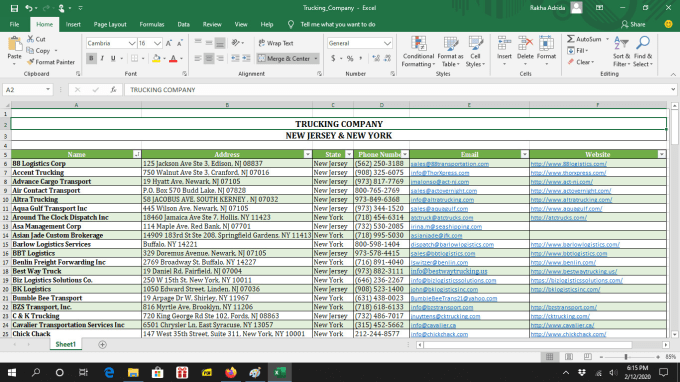Open the Email column filter dropdown
Image resolution: width=680 pixels, height=382 pixels.
[x=524, y=154]
